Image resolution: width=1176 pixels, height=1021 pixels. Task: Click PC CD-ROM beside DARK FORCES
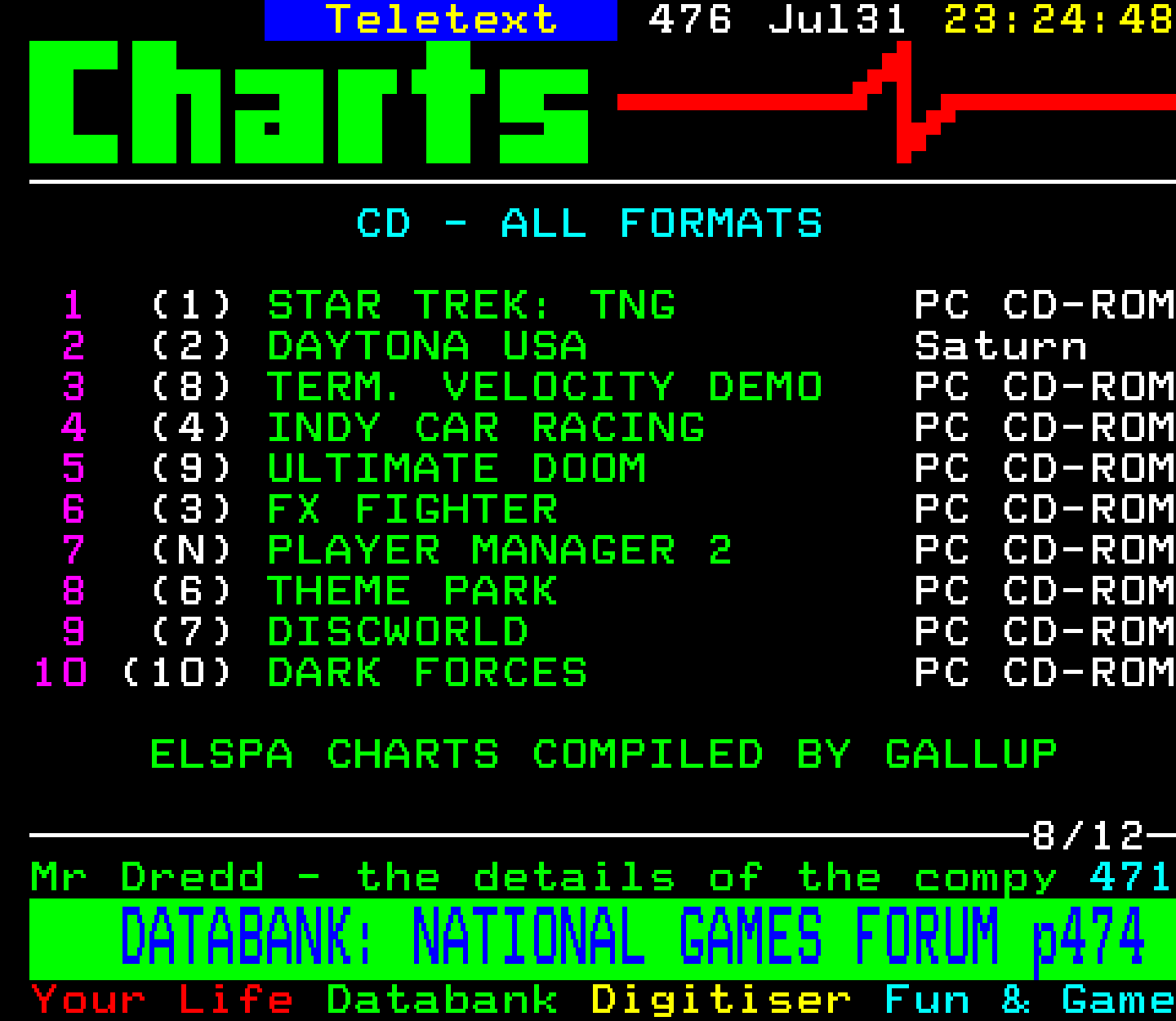[x=1045, y=672]
